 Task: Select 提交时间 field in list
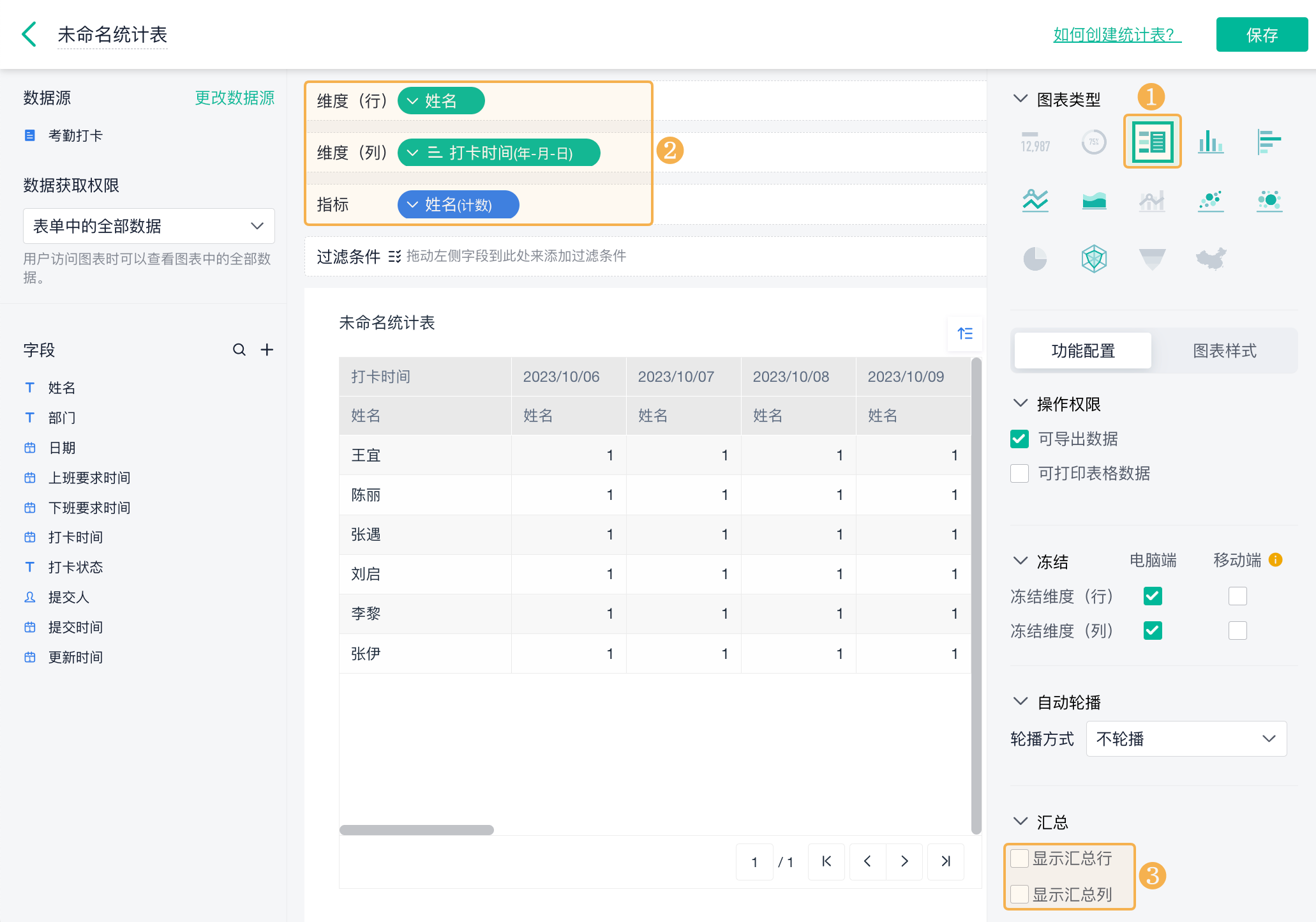[75, 627]
